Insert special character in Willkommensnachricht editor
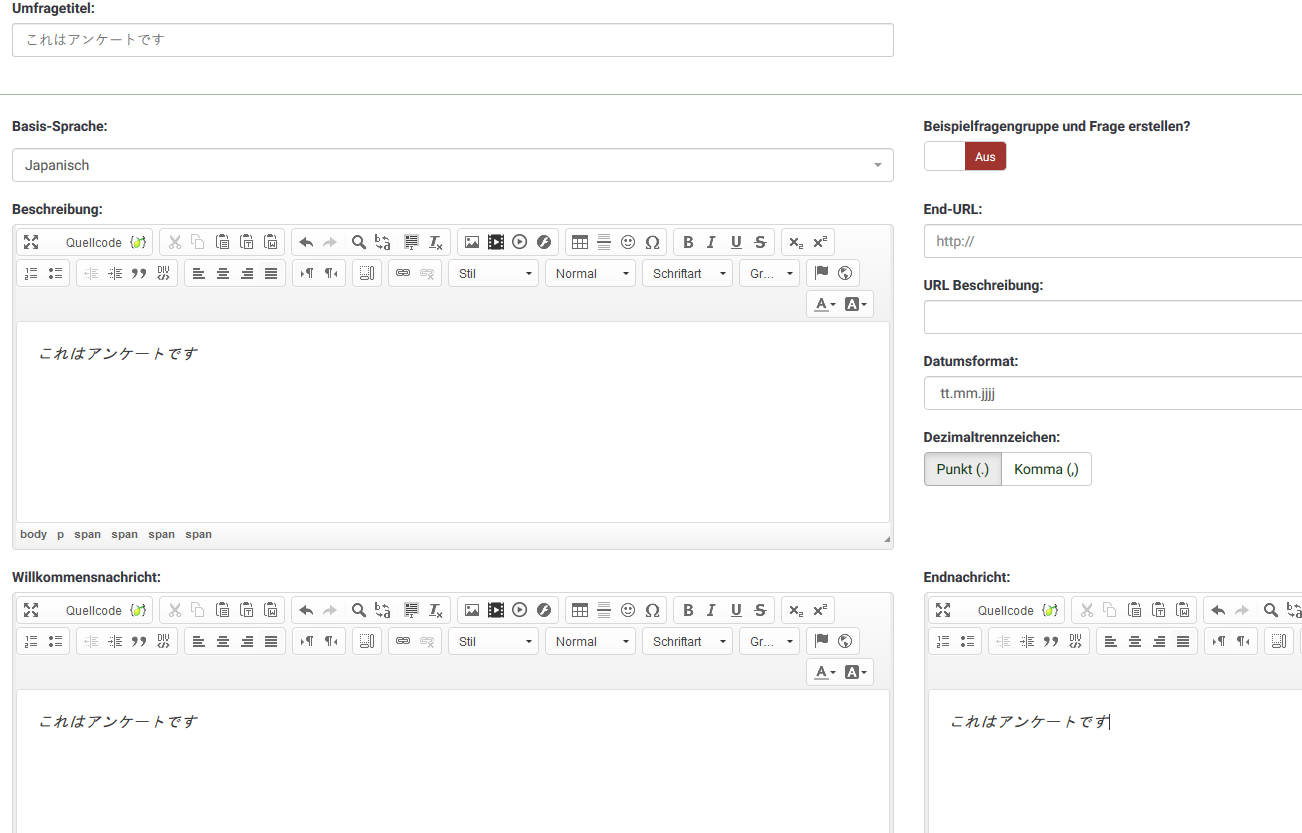1302x833 pixels. coord(652,610)
